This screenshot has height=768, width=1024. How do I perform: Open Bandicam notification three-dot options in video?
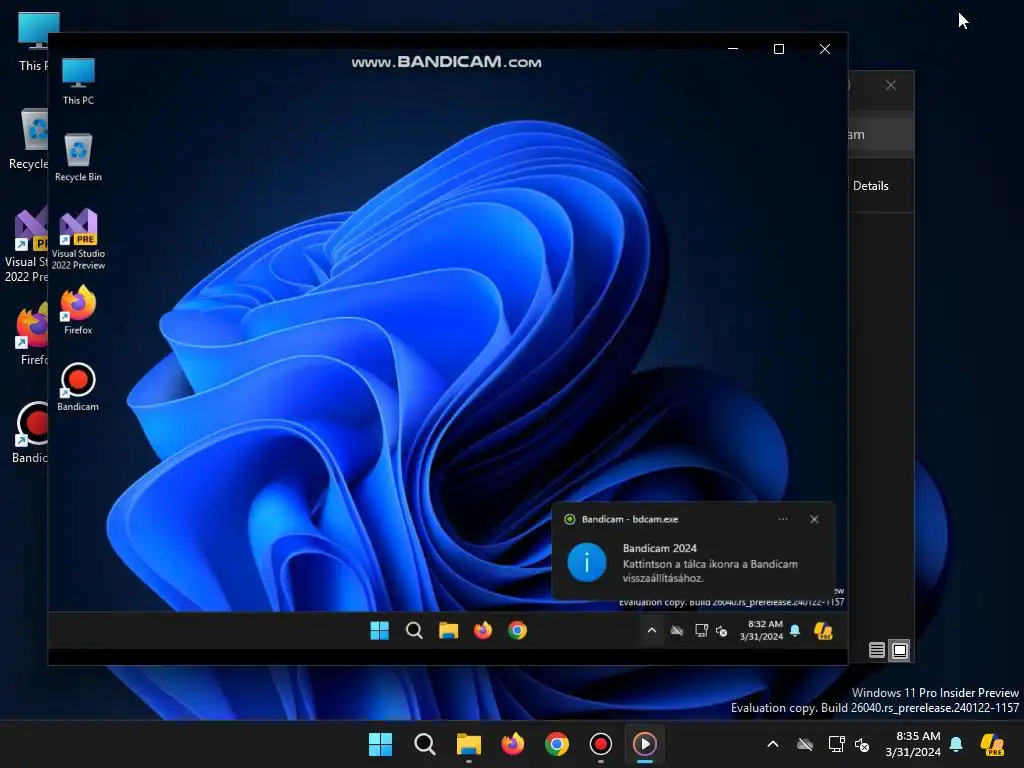[783, 519]
